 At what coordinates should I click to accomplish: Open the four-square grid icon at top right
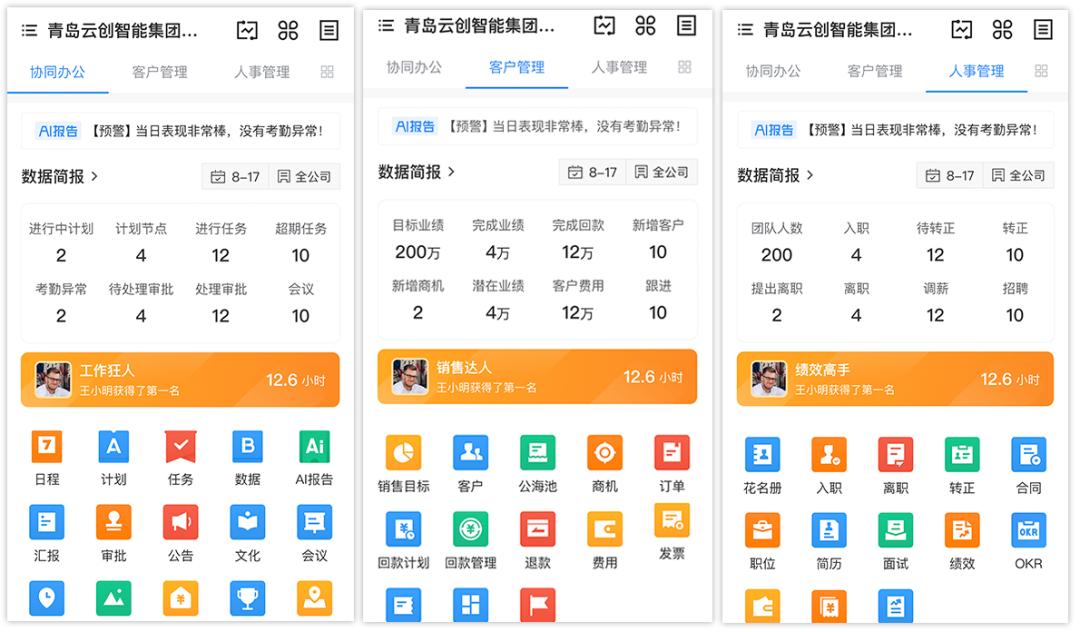click(x=288, y=29)
